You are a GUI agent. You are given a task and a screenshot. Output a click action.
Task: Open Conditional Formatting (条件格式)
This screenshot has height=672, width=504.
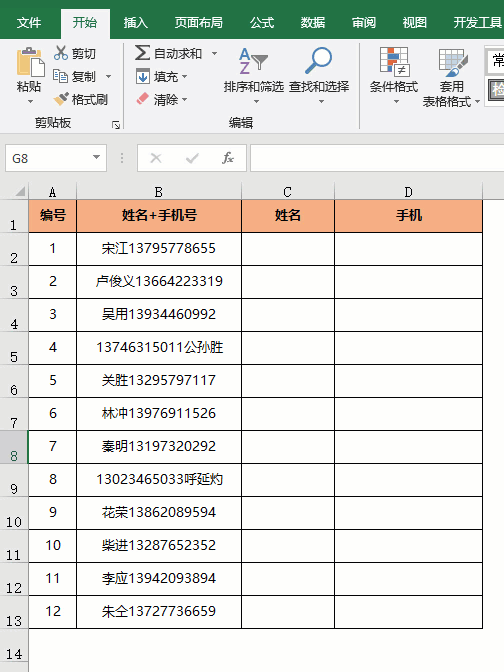[x=394, y=75]
